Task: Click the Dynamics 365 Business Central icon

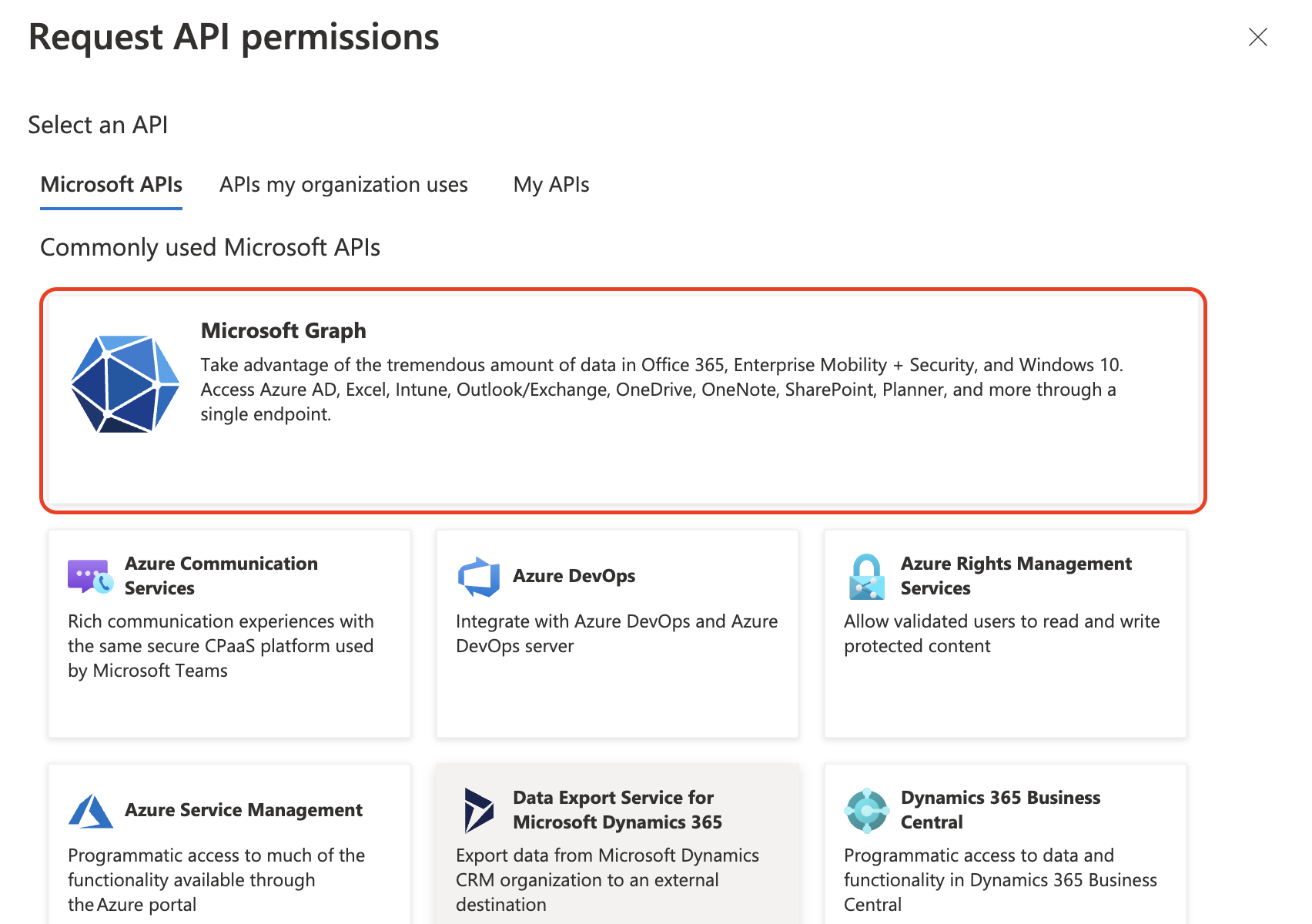Action: point(866,810)
